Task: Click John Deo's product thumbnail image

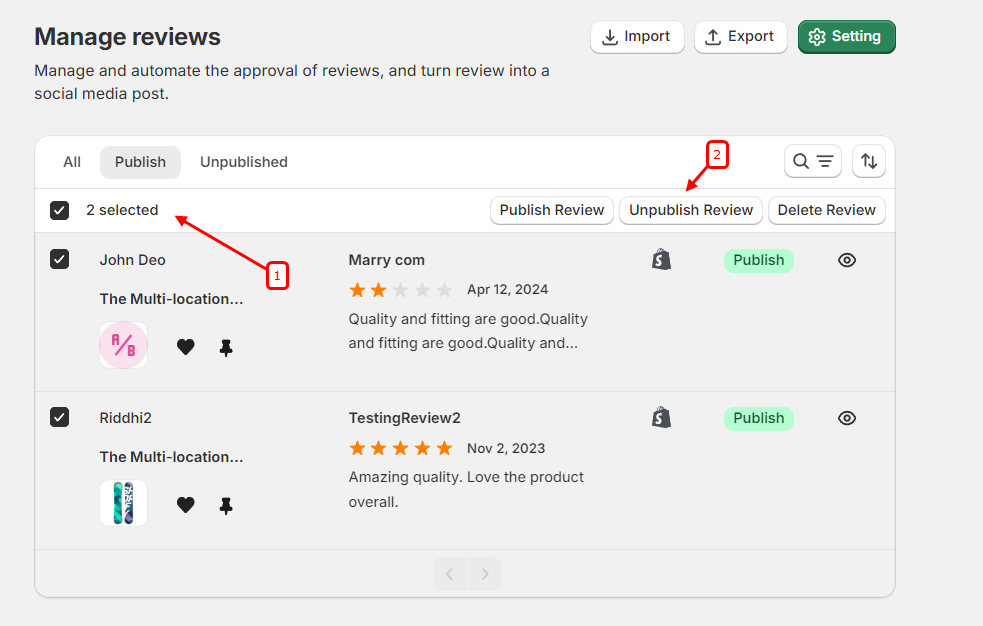Action: click(x=124, y=345)
